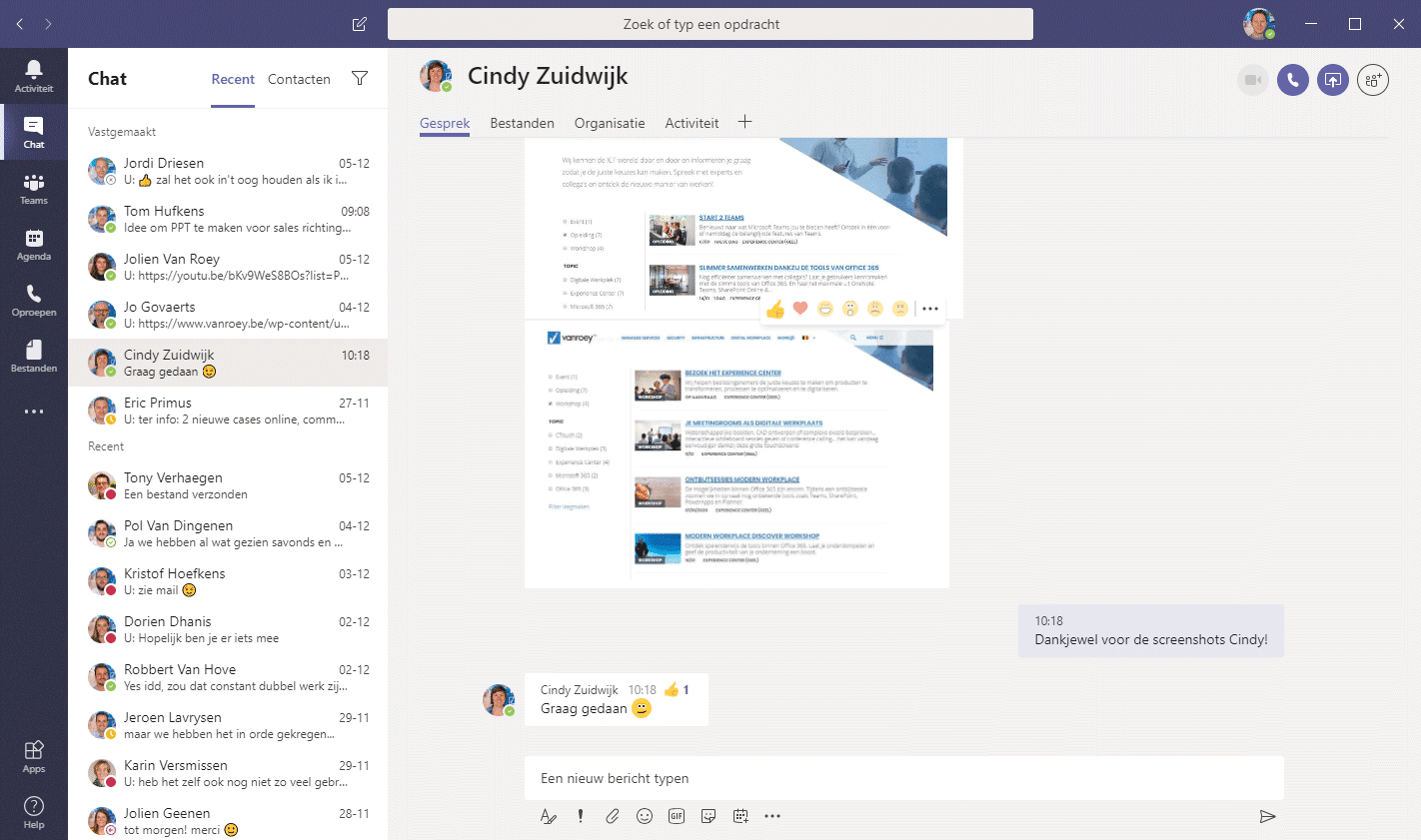Open profile avatar menu in title bar
Viewport: 1421px width, 840px height.
point(1259,24)
